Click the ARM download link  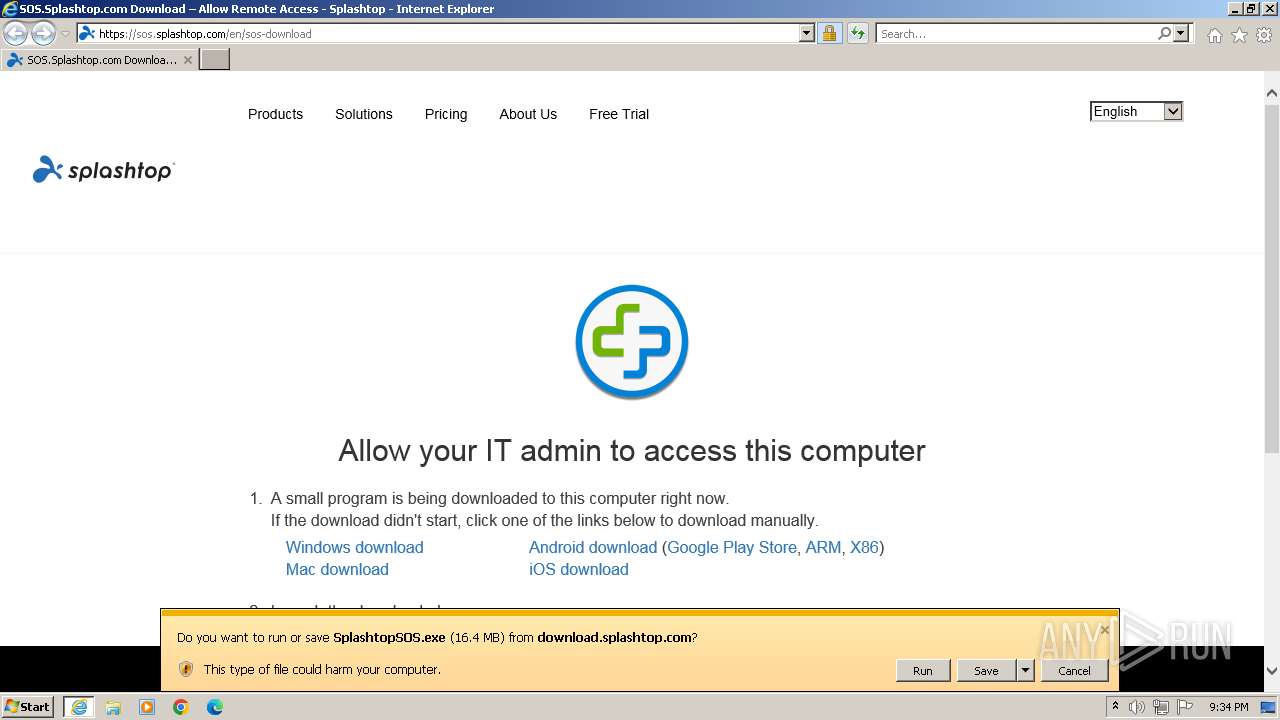pos(823,547)
